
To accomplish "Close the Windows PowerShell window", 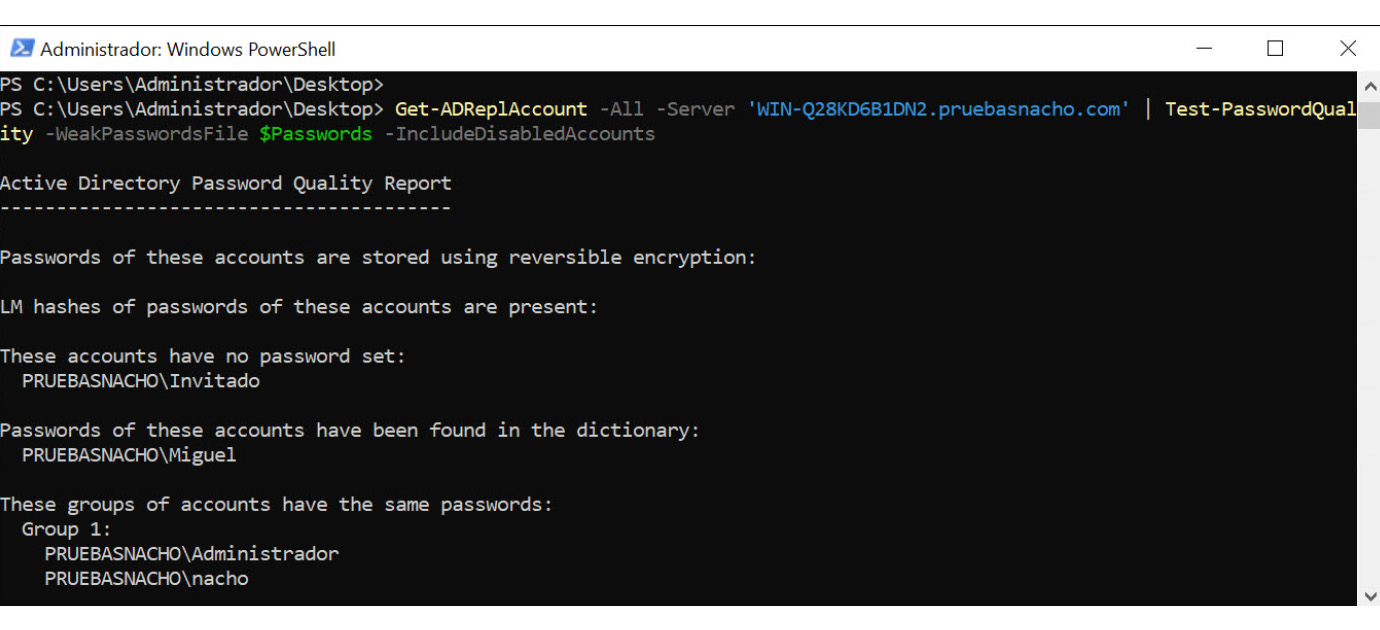I will point(1347,48).
